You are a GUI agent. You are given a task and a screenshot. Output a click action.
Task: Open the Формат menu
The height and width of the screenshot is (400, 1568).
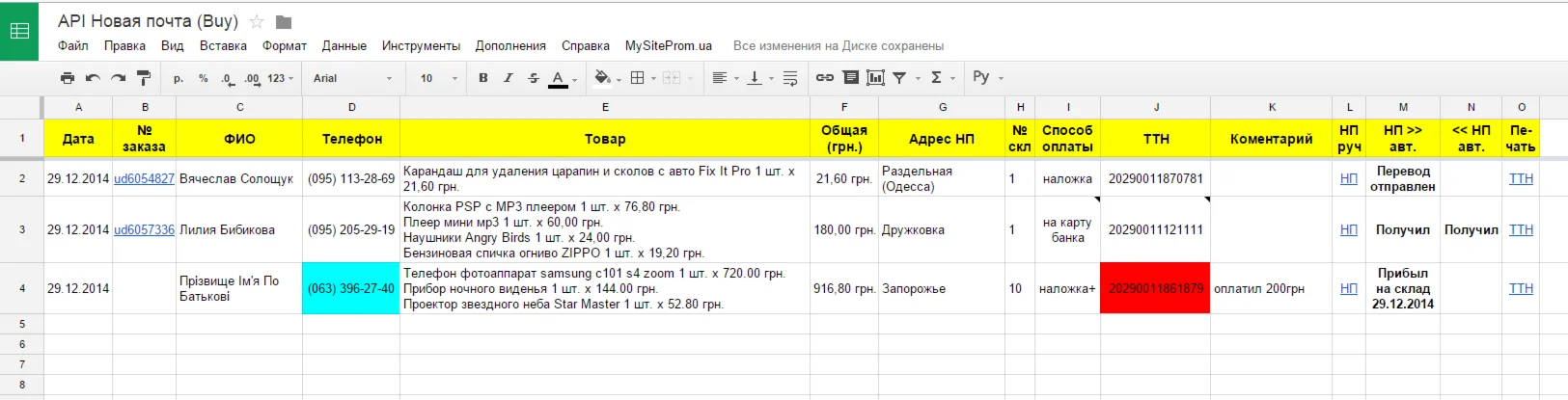point(285,45)
